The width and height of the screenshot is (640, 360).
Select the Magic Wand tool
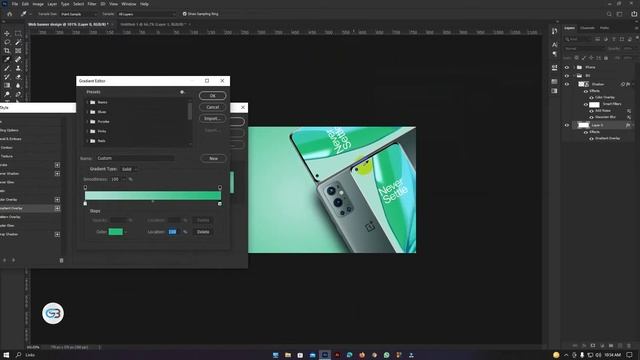coord(18,42)
